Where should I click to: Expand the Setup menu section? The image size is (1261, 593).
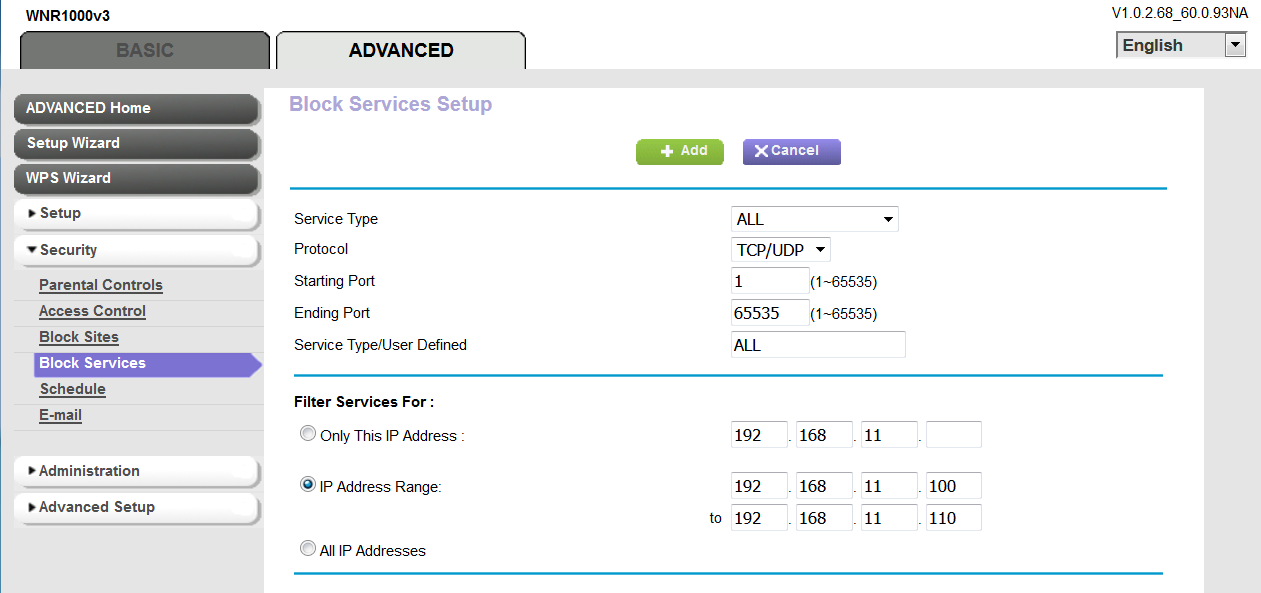pyautogui.click(x=136, y=213)
